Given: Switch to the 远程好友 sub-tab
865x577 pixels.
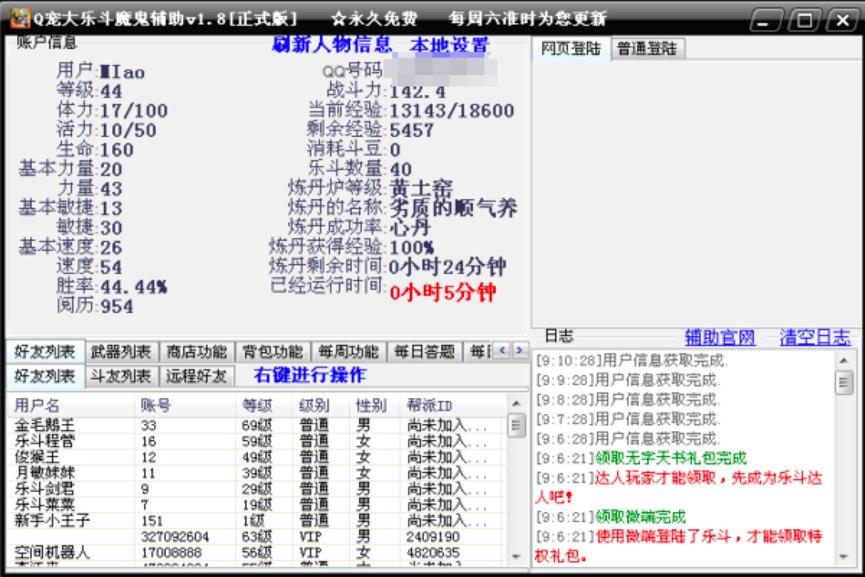Looking at the screenshot, I should click(197, 376).
